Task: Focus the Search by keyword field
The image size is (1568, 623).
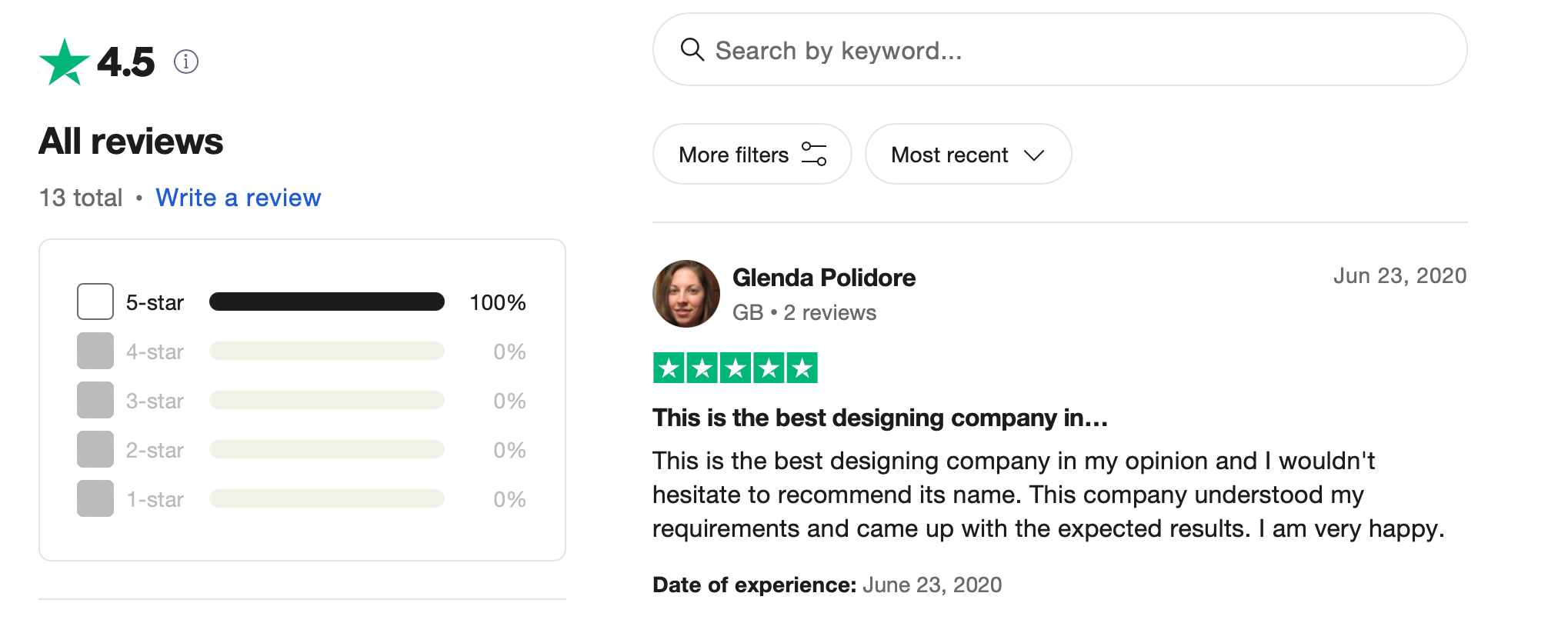Action: (x=1077, y=50)
